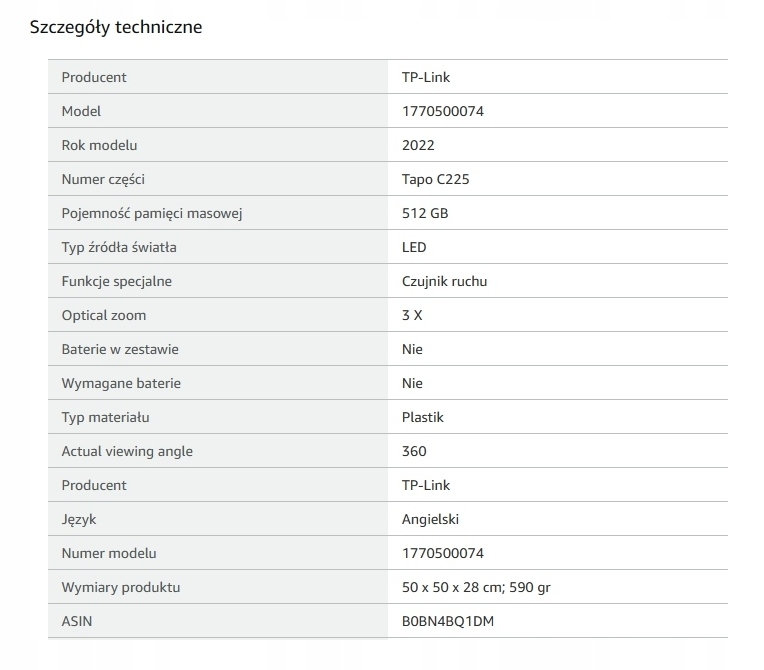This screenshot has width=764, height=670.
Task: Click the Czujnik ruchu special feature
Action: (x=444, y=281)
